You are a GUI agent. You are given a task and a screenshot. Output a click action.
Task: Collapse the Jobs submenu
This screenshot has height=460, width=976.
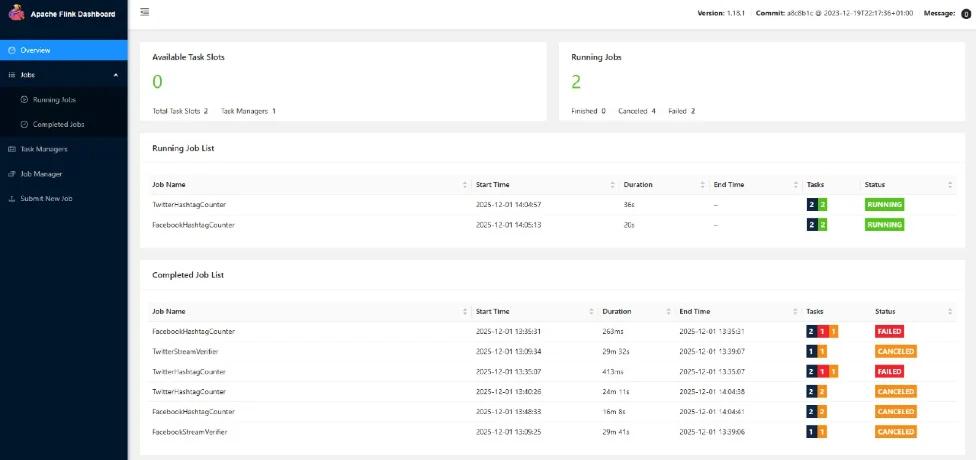click(63, 75)
